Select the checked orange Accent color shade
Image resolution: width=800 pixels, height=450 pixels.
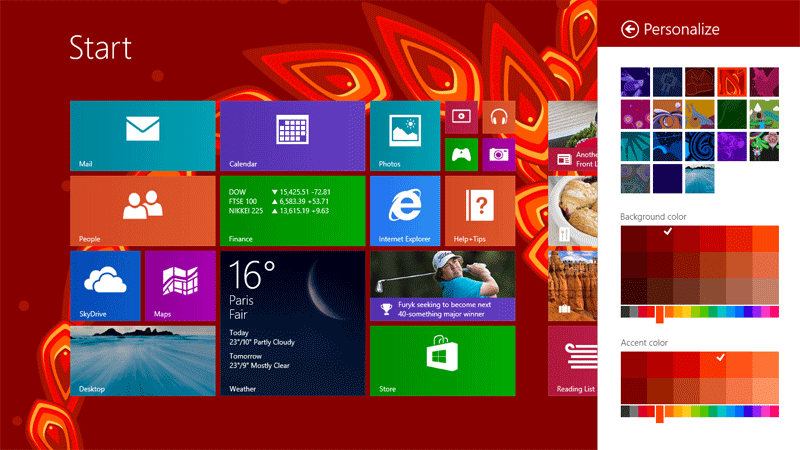coord(713,364)
